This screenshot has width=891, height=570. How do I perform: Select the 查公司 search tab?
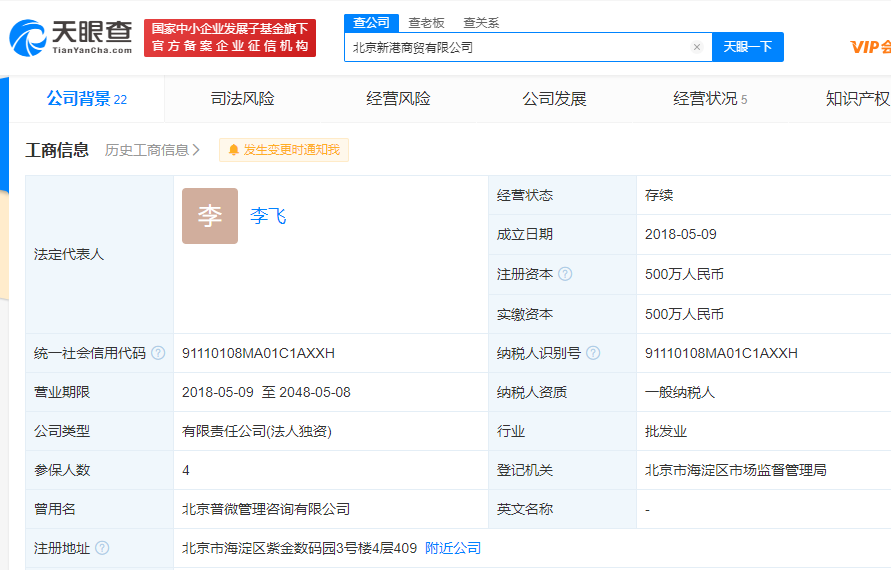point(371,22)
